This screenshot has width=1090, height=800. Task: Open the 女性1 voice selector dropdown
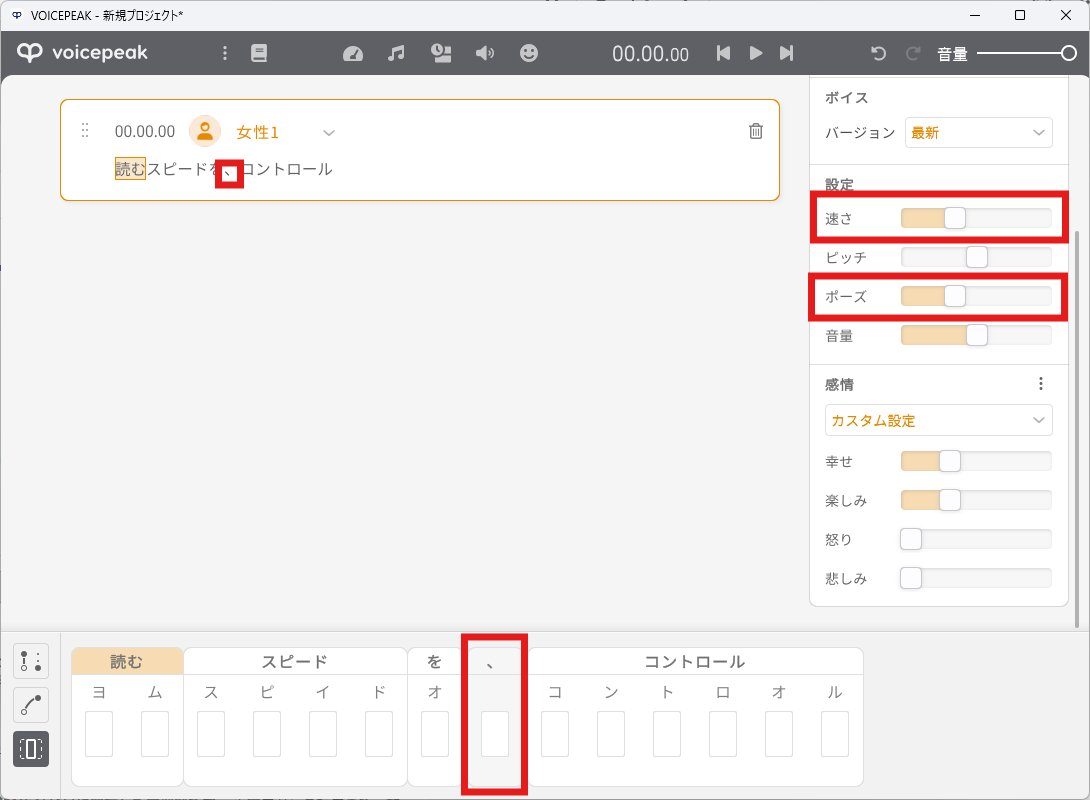click(328, 131)
